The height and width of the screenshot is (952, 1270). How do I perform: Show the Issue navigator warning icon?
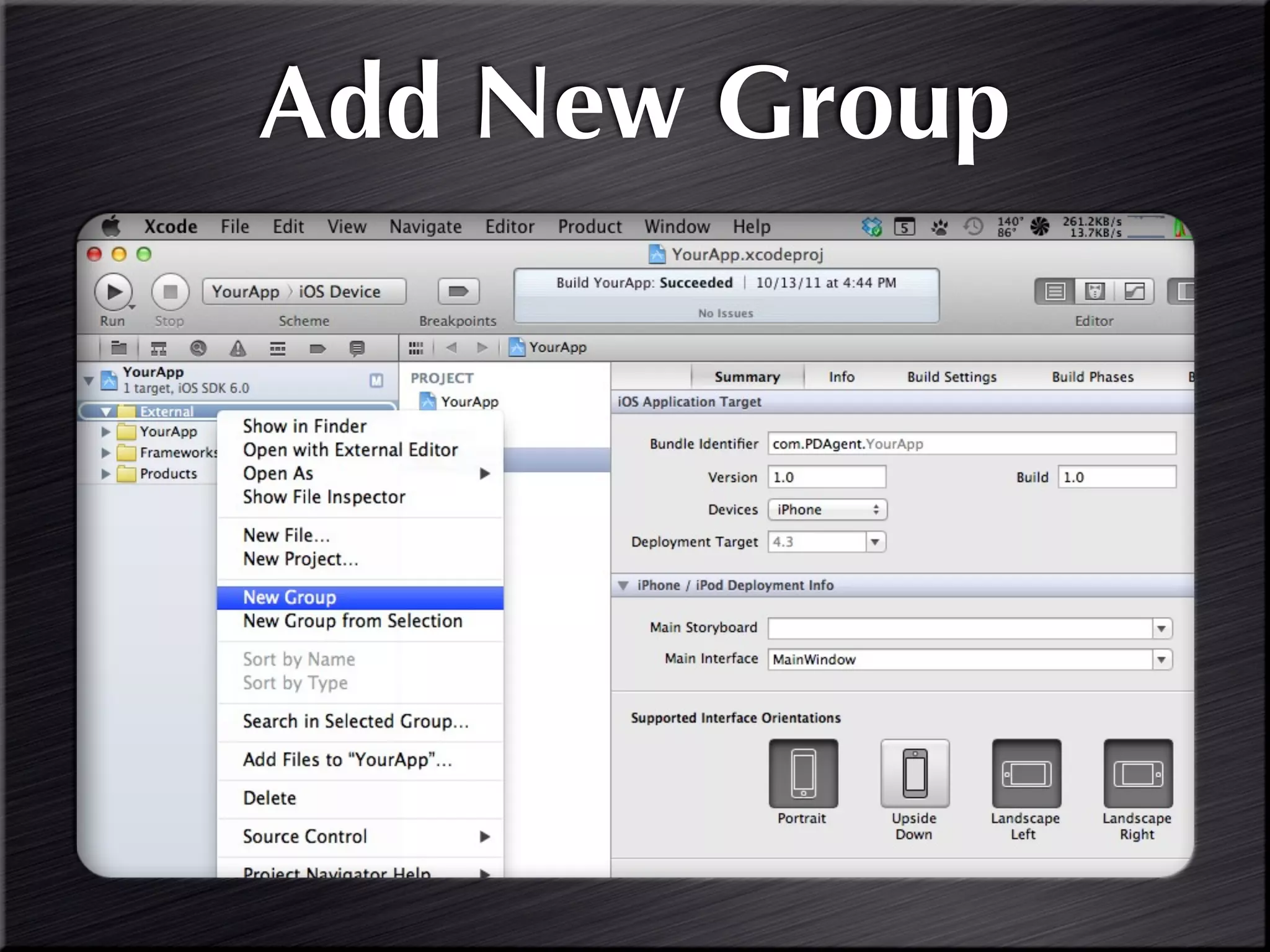[238, 348]
